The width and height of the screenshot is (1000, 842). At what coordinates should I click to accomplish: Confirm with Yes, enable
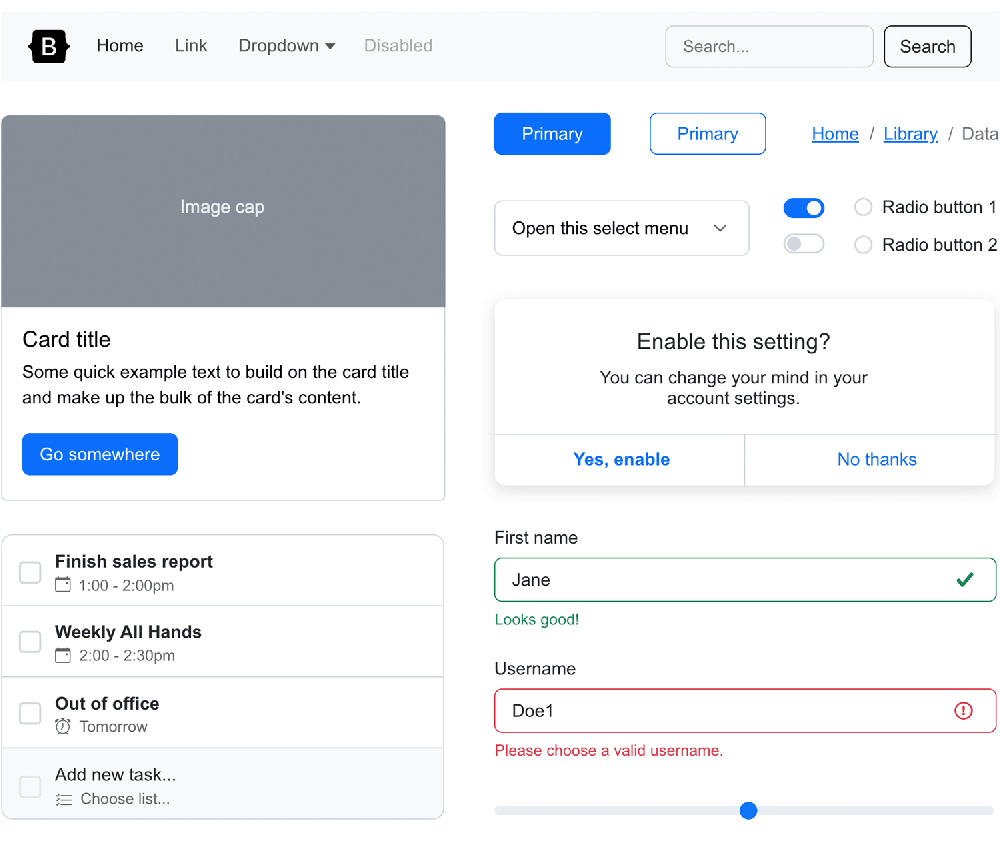620,460
